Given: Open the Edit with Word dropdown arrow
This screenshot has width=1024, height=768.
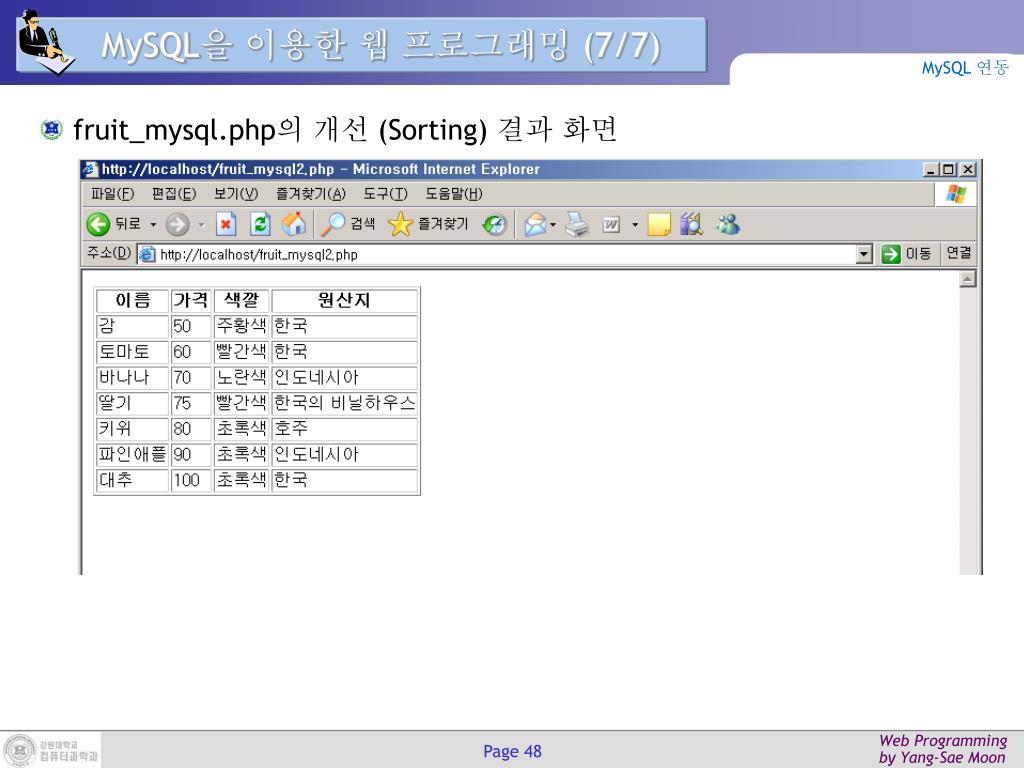Looking at the screenshot, I should [x=634, y=225].
